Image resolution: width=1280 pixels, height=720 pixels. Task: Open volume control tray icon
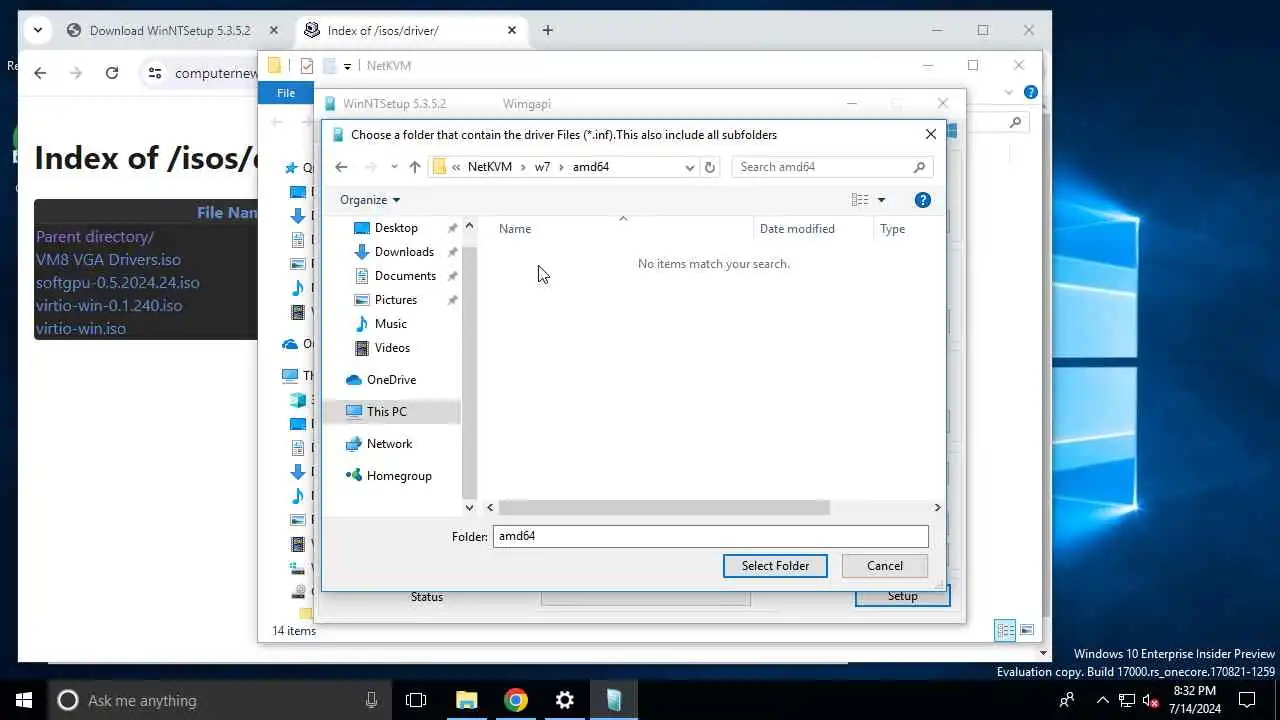(1150, 700)
